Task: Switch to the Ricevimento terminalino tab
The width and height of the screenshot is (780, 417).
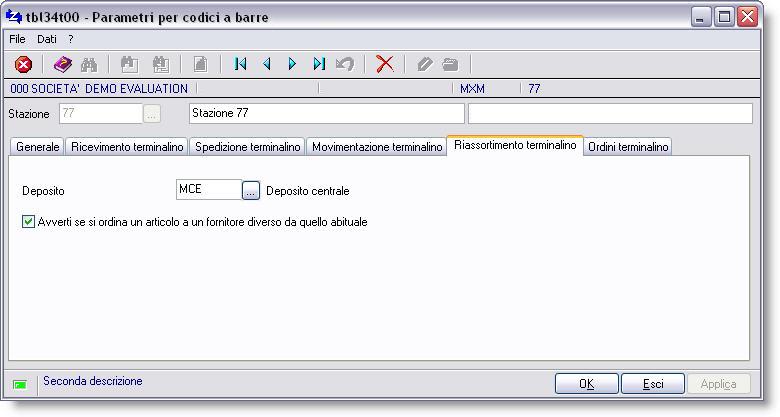Action: pyautogui.click(x=127, y=147)
